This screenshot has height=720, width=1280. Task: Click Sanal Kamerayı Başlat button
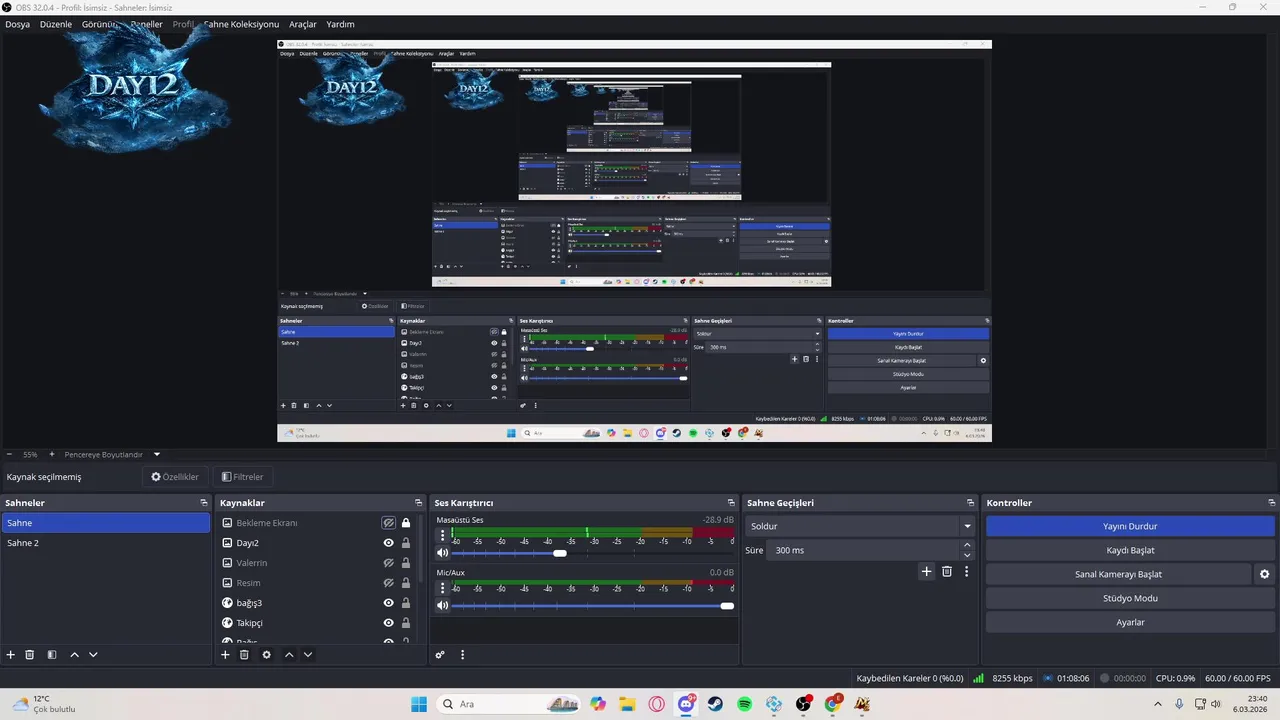(1118, 574)
